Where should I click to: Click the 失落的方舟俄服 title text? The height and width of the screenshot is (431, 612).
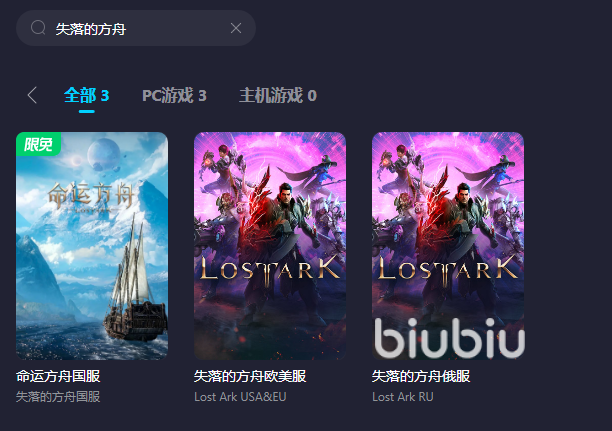click(421, 376)
